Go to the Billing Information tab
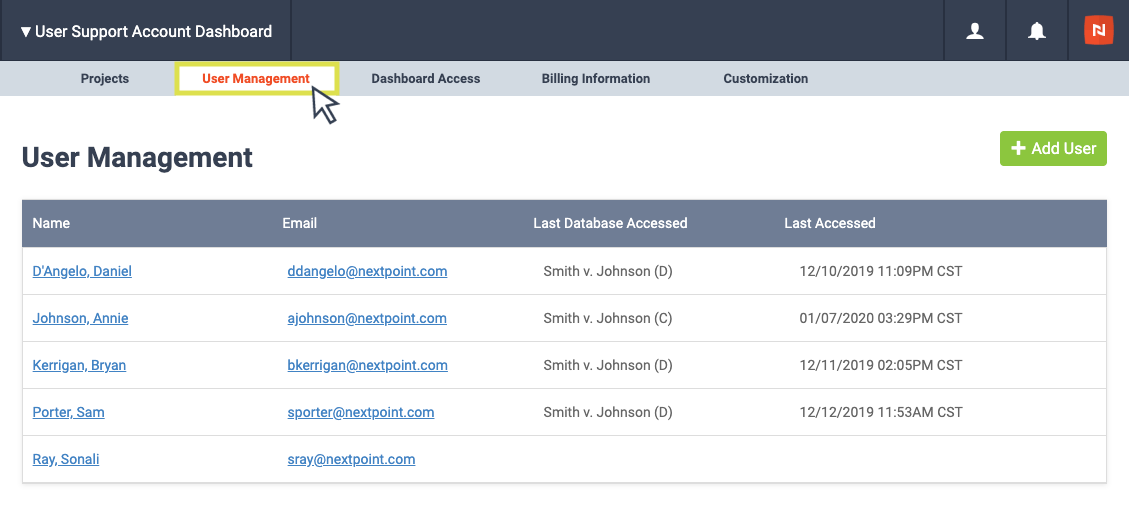The image size is (1129, 510). click(x=595, y=78)
